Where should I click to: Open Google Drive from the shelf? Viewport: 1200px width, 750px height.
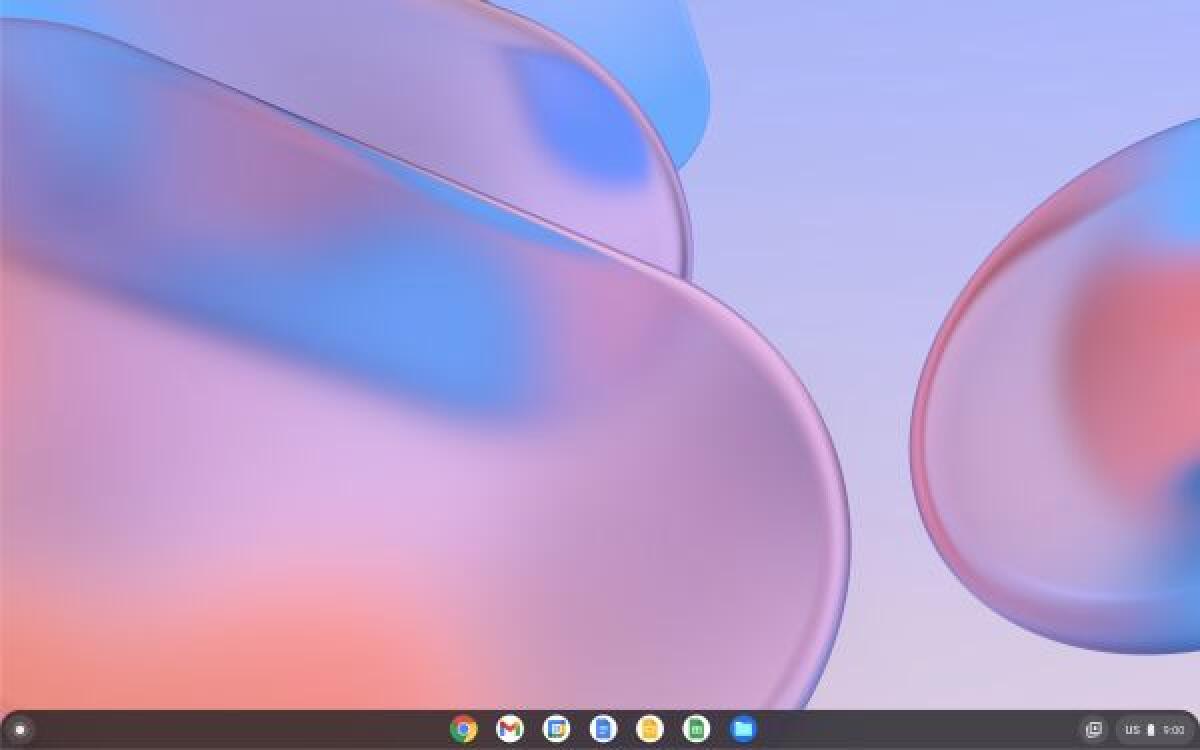click(x=556, y=729)
